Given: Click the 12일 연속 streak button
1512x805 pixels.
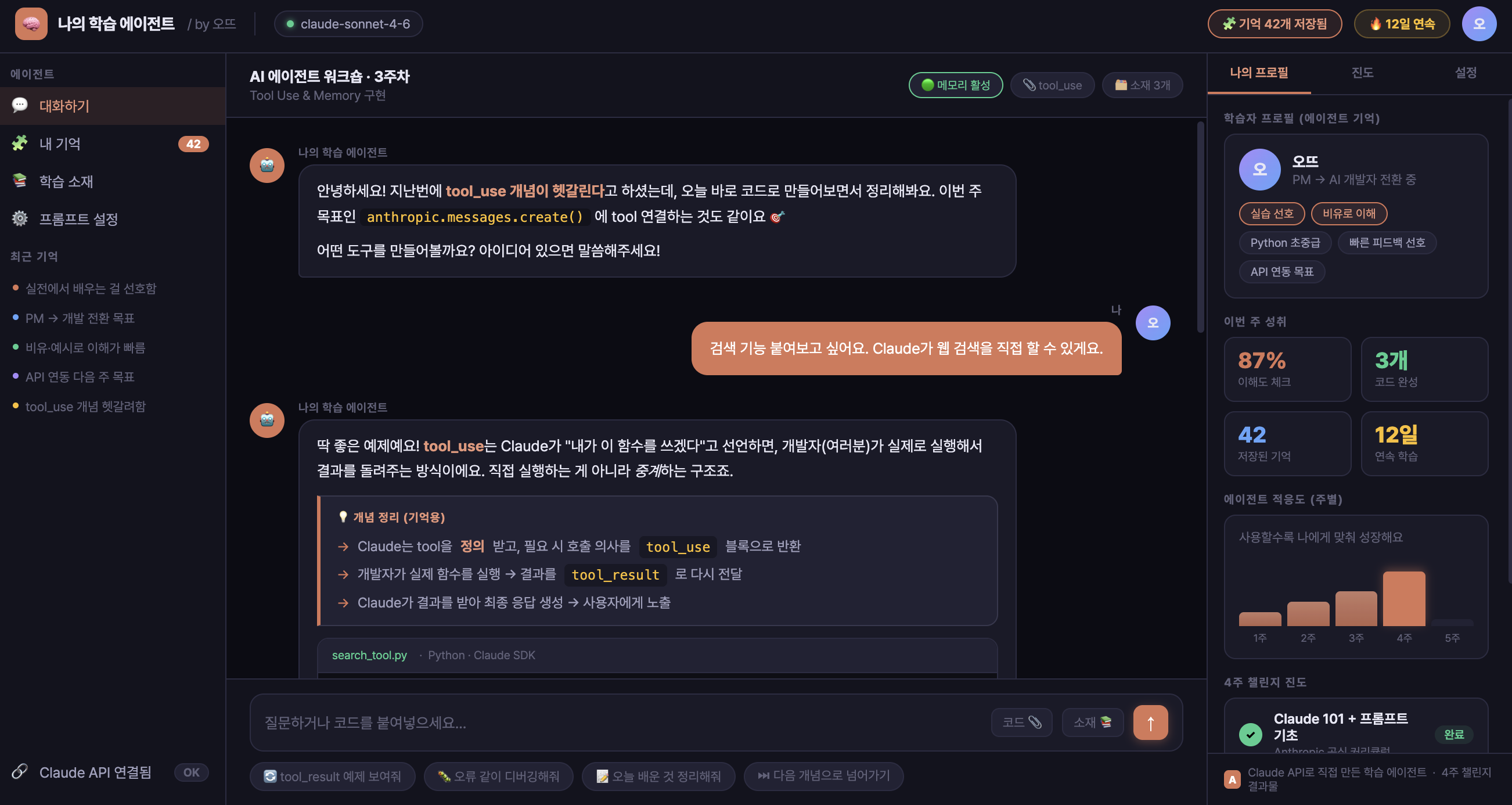Looking at the screenshot, I should point(1402,24).
